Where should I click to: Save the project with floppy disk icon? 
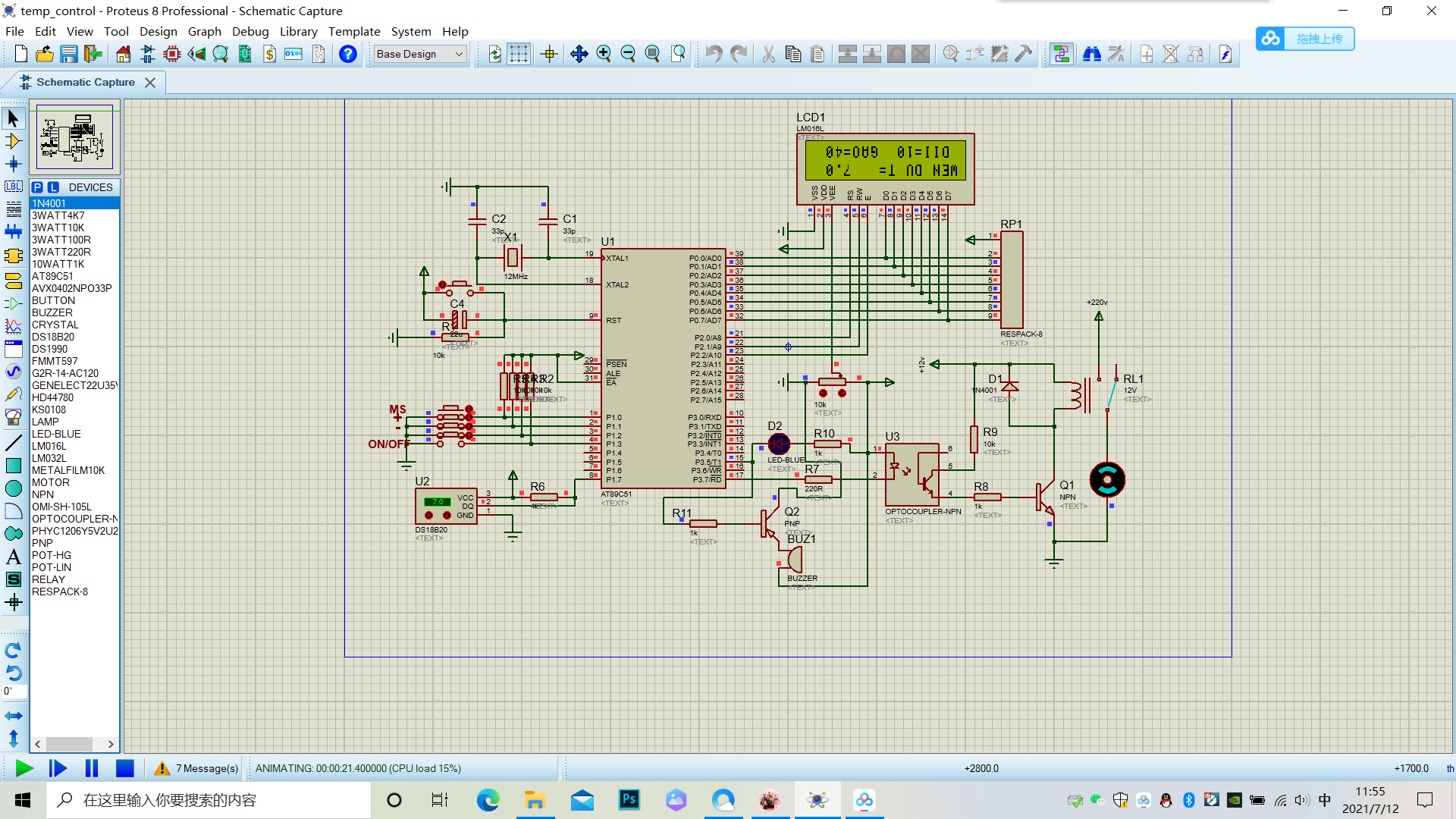click(69, 54)
